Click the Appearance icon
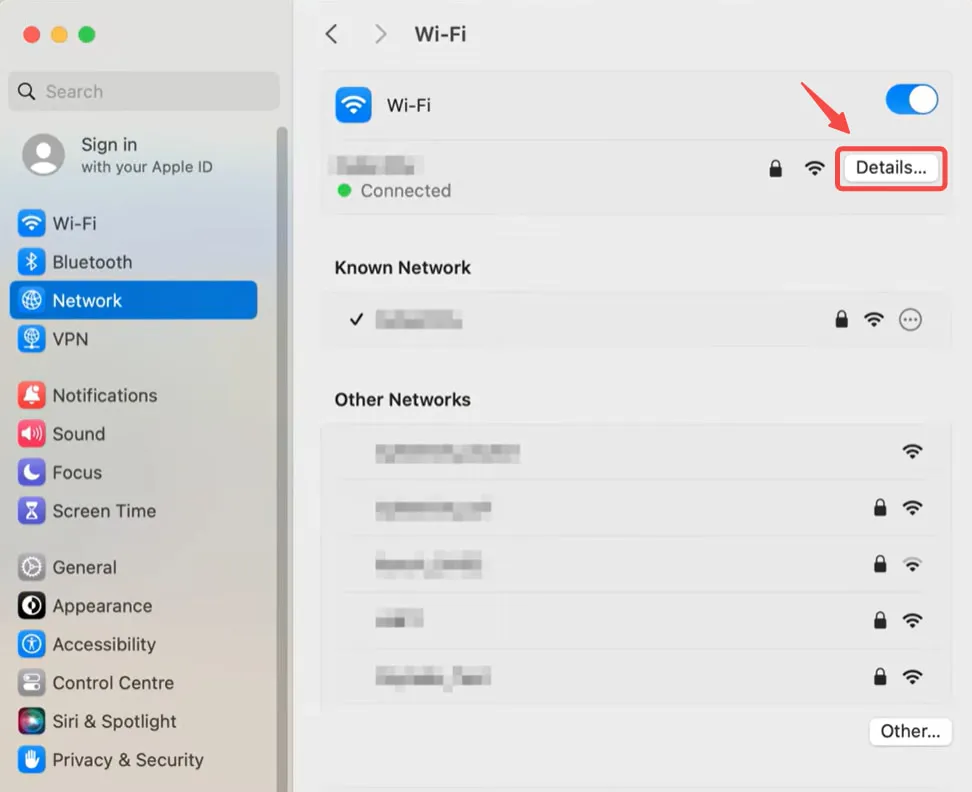The height and width of the screenshot is (792, 972). pos(31,605)
